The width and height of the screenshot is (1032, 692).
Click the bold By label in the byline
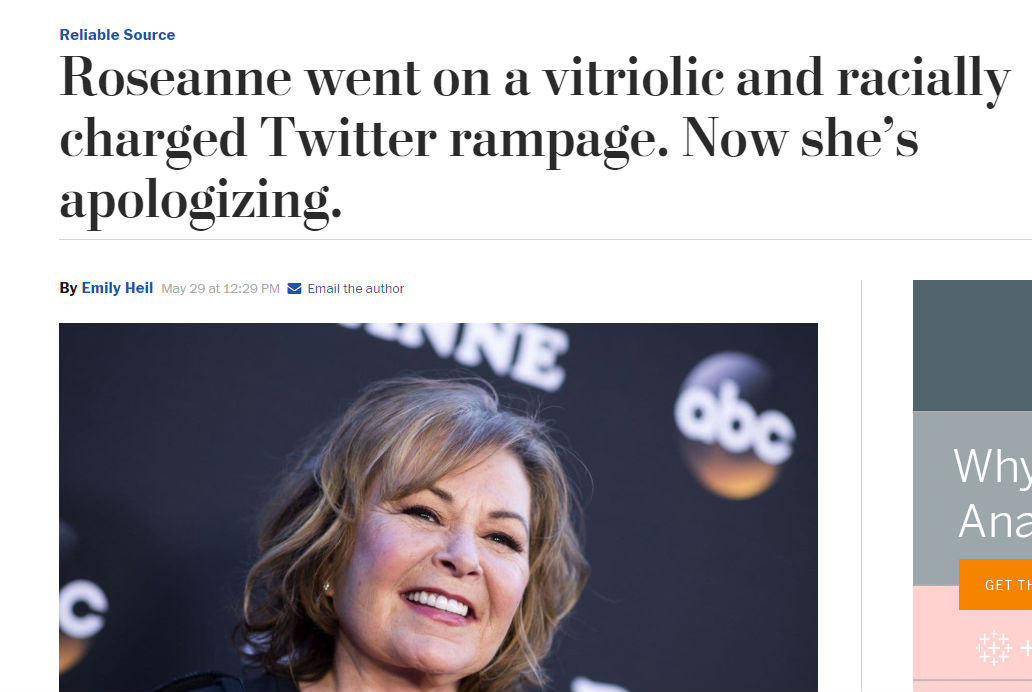[67, 288]
